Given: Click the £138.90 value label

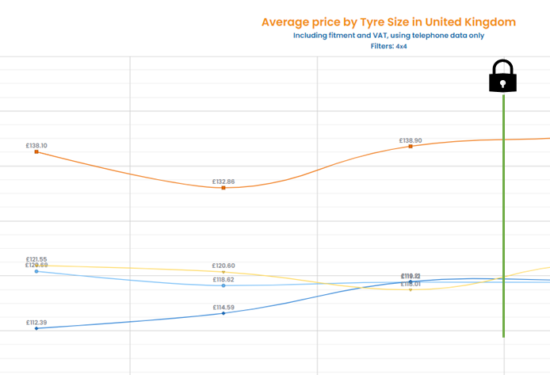Looking at the screenshot, I should click(x=410, y=140).
